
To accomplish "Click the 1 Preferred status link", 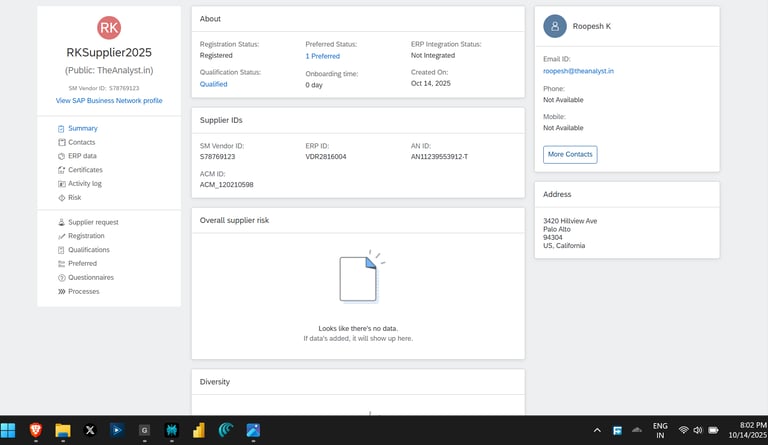I will click(322, 56).
